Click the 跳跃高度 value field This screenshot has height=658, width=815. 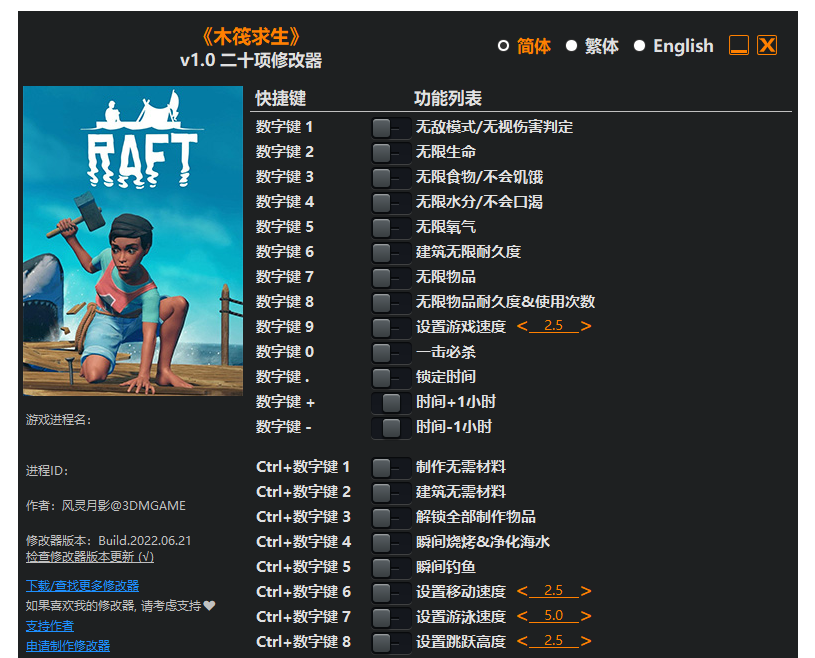(554, 641)
